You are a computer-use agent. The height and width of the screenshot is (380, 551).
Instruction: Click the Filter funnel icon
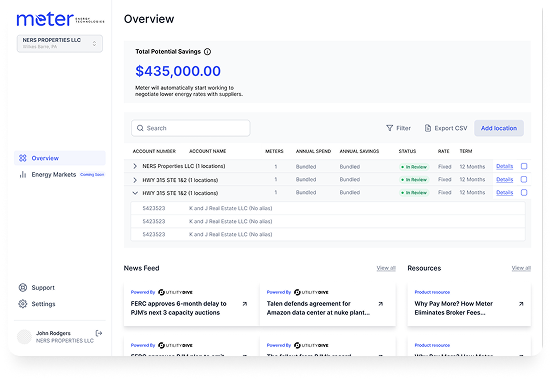[389, 128]
